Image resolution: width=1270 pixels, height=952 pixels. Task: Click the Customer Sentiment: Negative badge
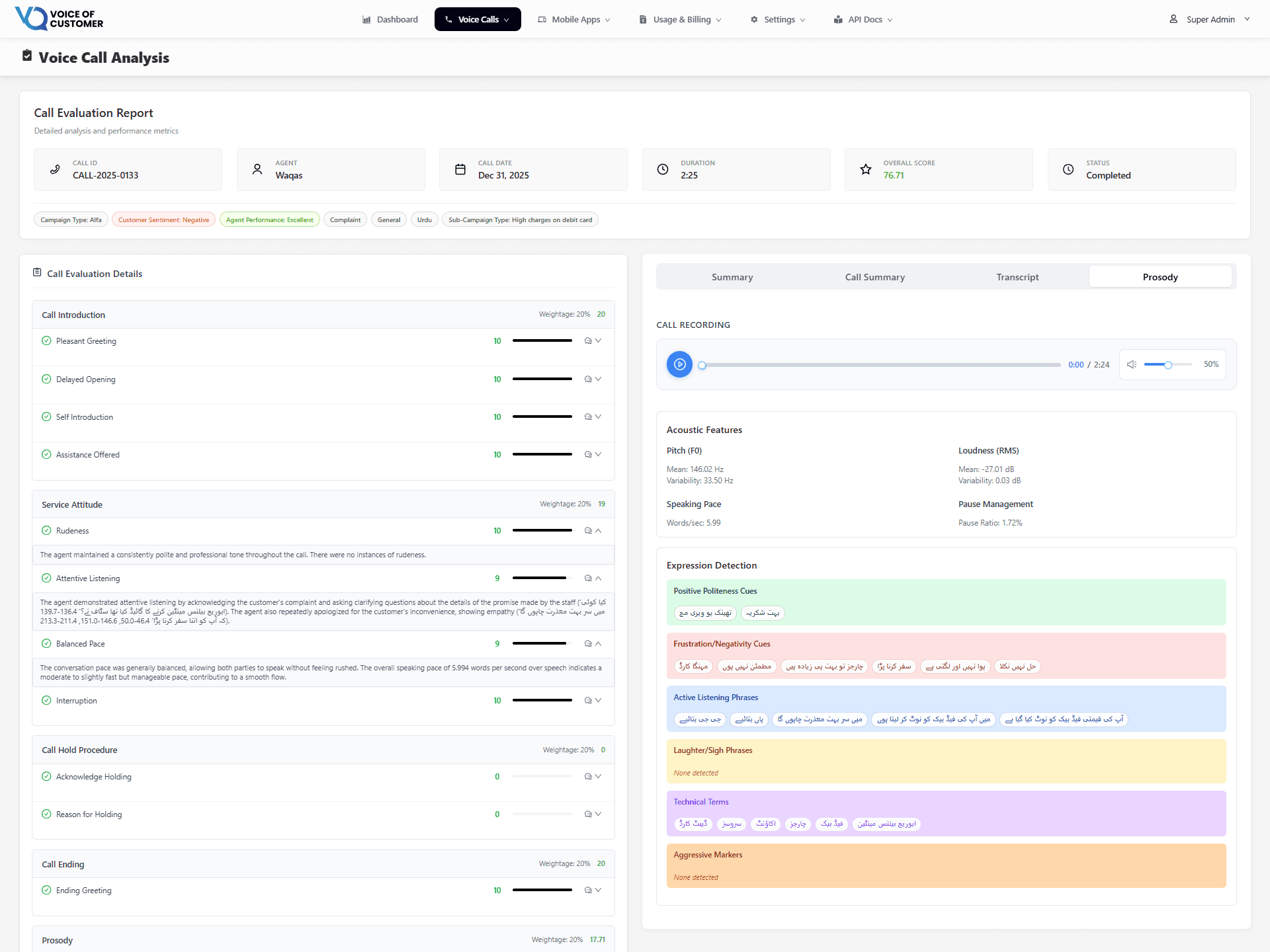pyautogui.click(x=163, y=219)
